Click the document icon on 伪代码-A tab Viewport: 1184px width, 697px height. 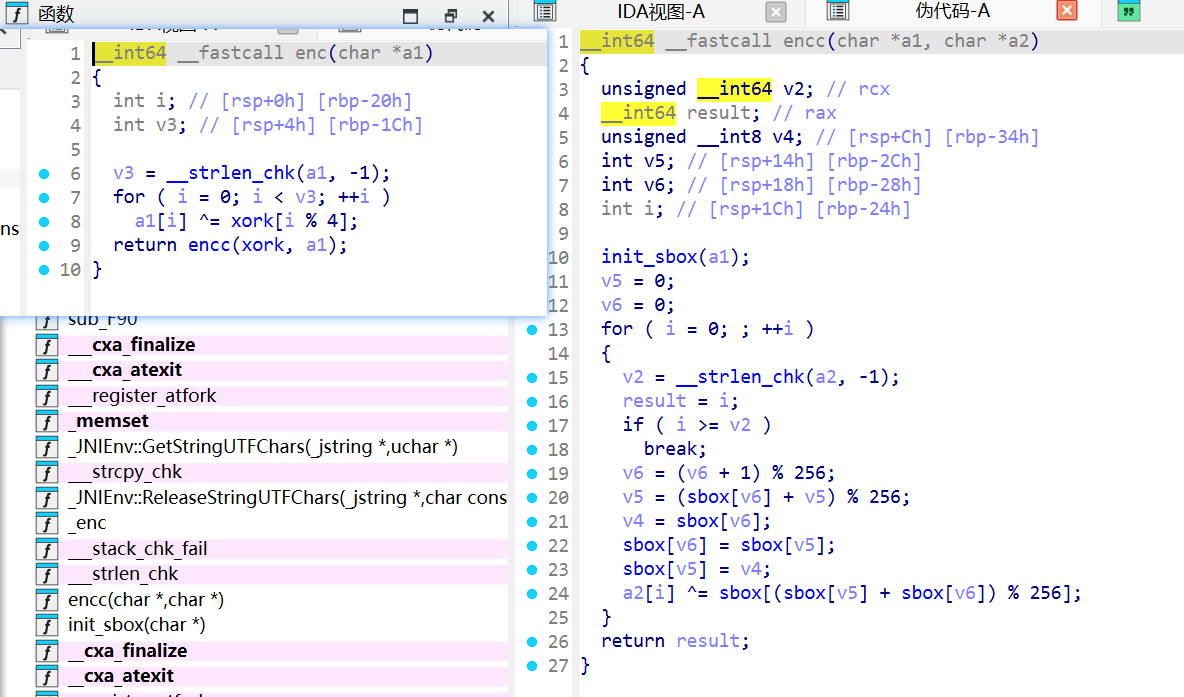pyautogui.click(x=838, y=11)
